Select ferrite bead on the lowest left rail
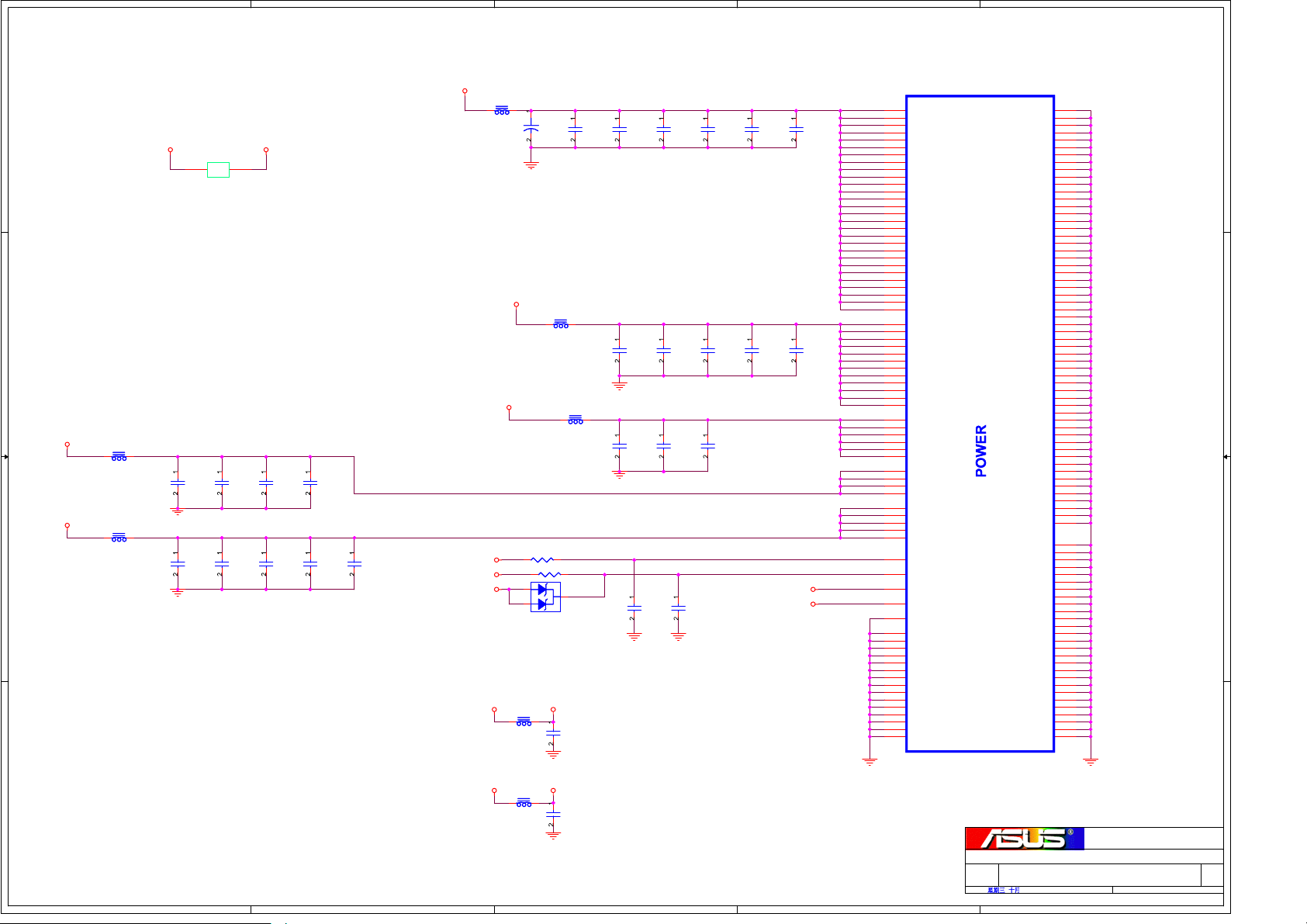Image resolution: width=1307 pixels, height=924 pixels. [x=119, y=538]
